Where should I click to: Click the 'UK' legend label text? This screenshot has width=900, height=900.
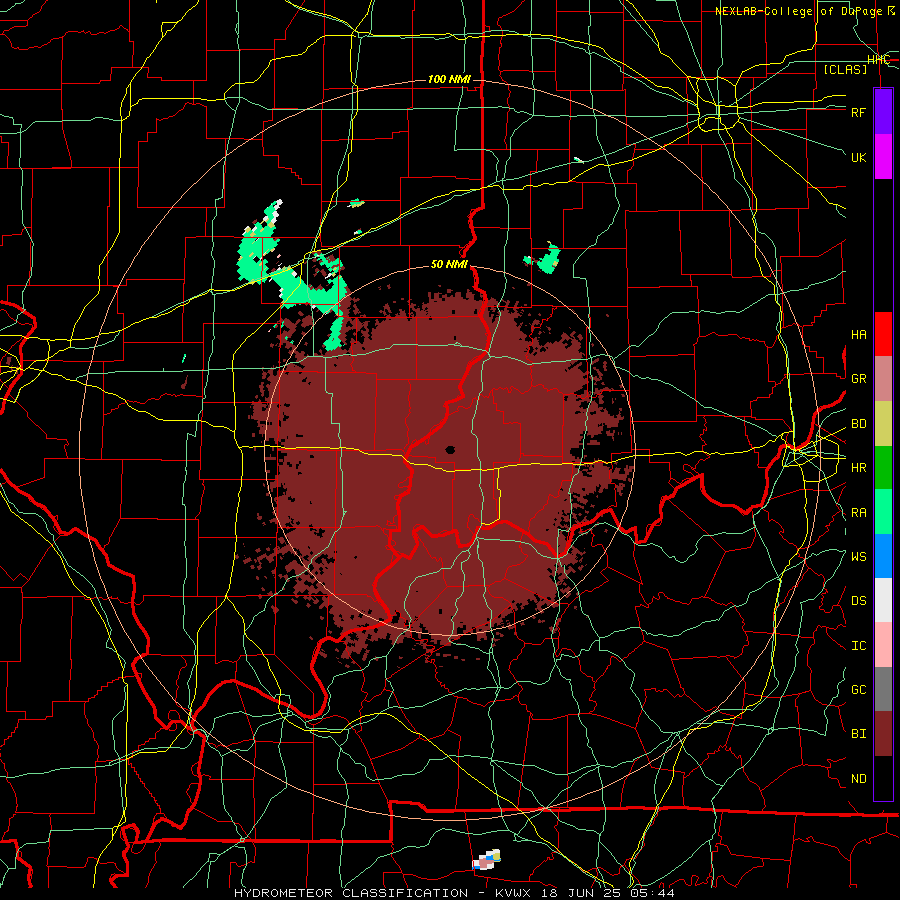pyautogui.click(x=858, y=157)
